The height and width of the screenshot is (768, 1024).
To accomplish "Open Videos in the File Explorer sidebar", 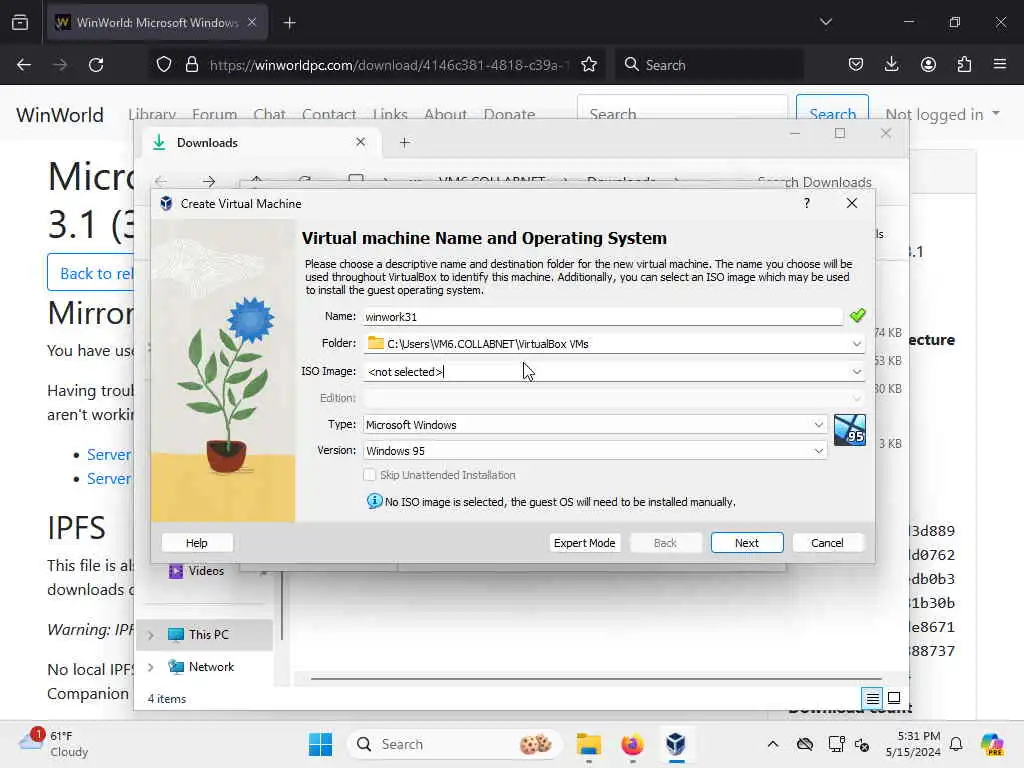I will [x=206, y=571].
